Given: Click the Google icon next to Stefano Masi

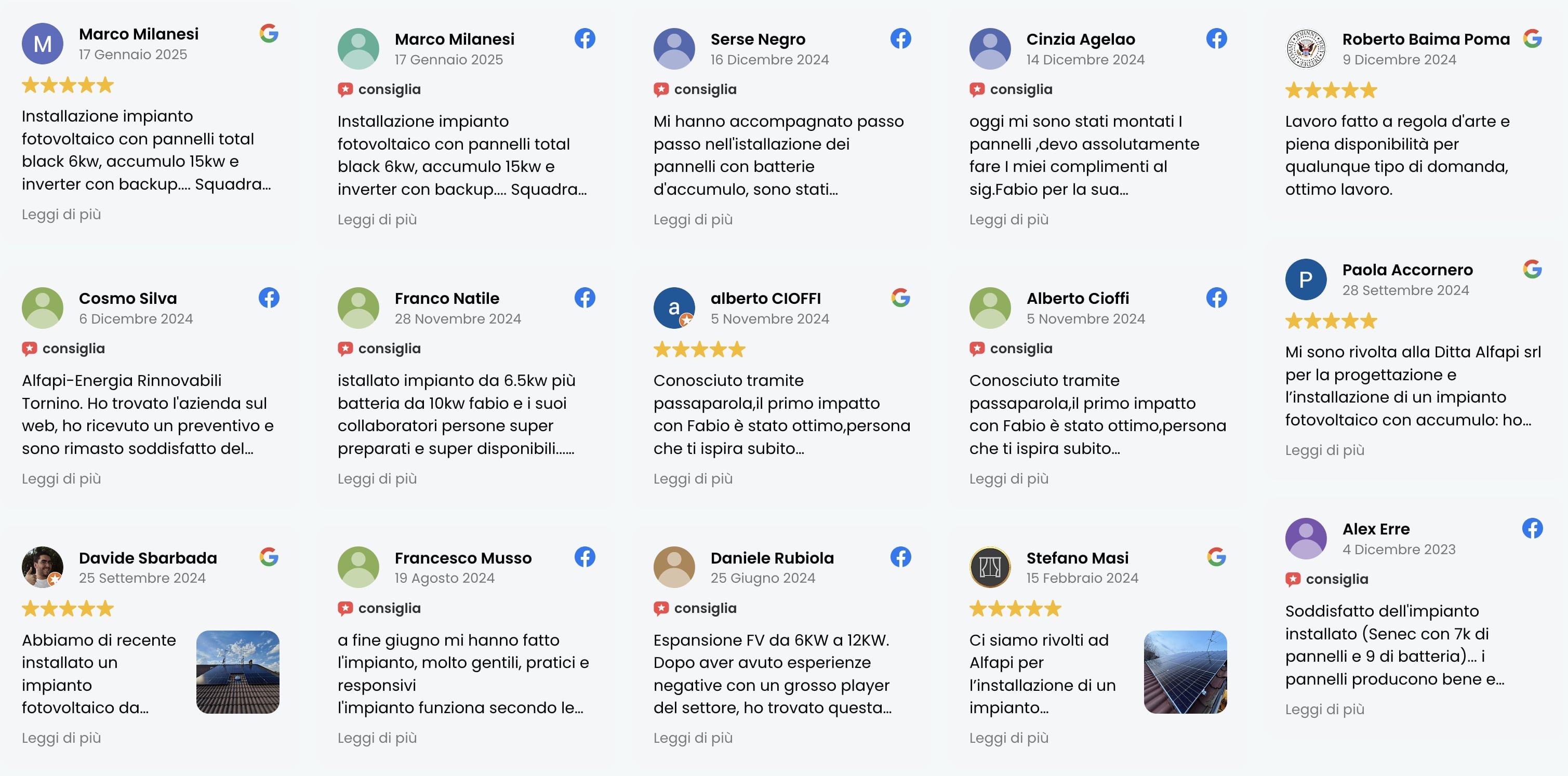Looking at the screenshot, I should [x=1216, y=557].
